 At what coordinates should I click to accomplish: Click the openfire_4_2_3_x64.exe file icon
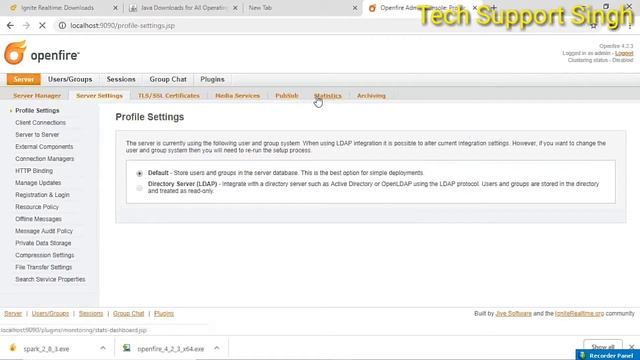(x=127, y=348)
